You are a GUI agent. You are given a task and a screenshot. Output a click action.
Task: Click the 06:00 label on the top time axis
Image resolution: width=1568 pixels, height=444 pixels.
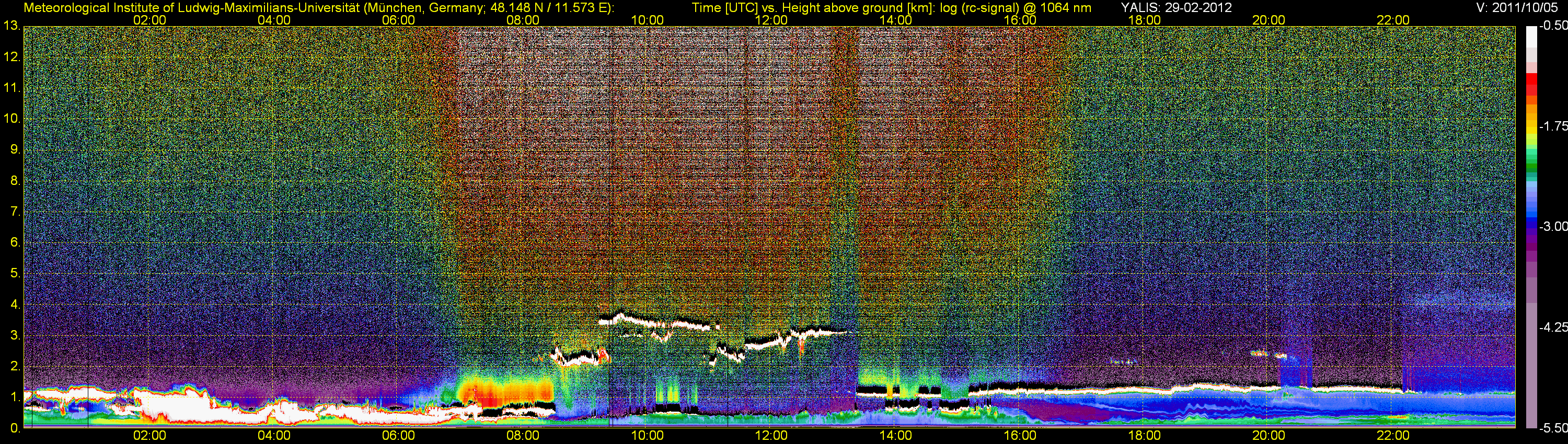pyautogui.click(x=398, y=20)
